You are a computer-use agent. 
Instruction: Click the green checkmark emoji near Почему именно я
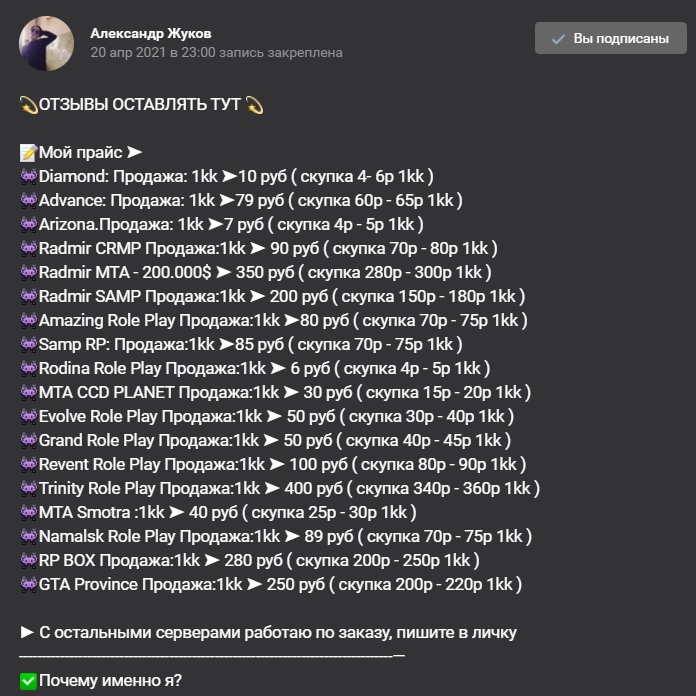coord(28,681)
